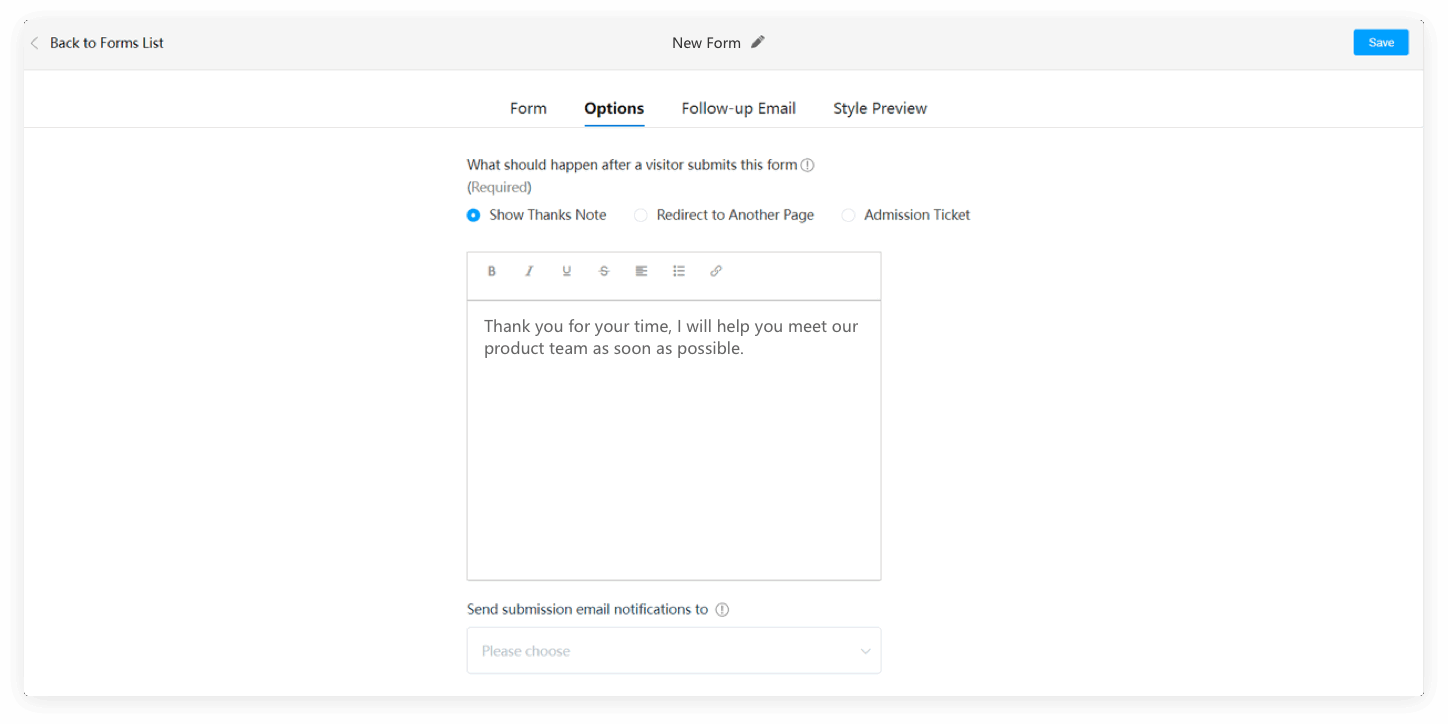Open the Follow-up Email tab

click(x=738, y=108)
